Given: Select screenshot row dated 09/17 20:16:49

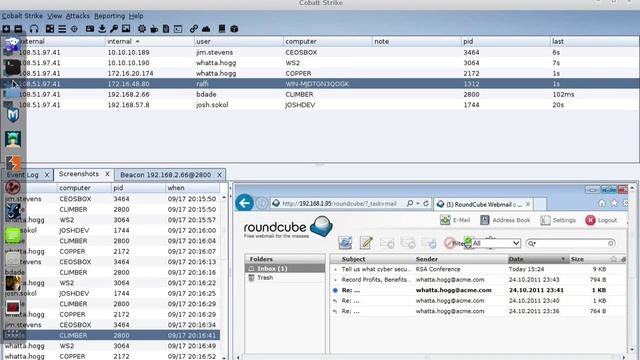Looking at the screenshot, I should (x=111, y=346).
